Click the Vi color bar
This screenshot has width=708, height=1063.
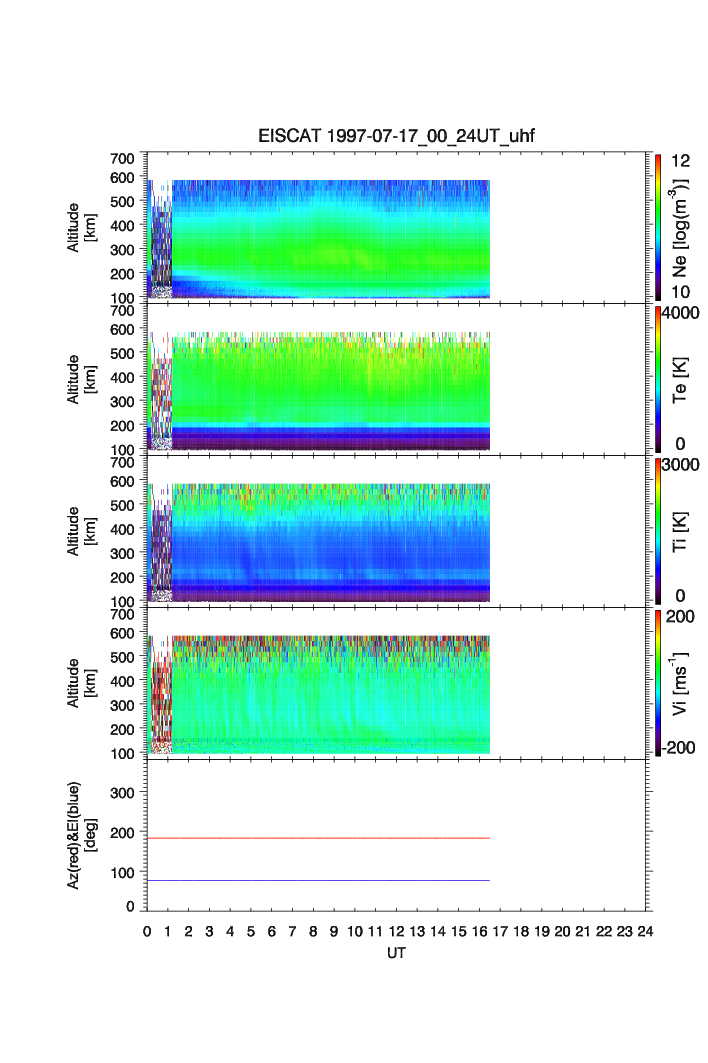click(x=658, y=683)
